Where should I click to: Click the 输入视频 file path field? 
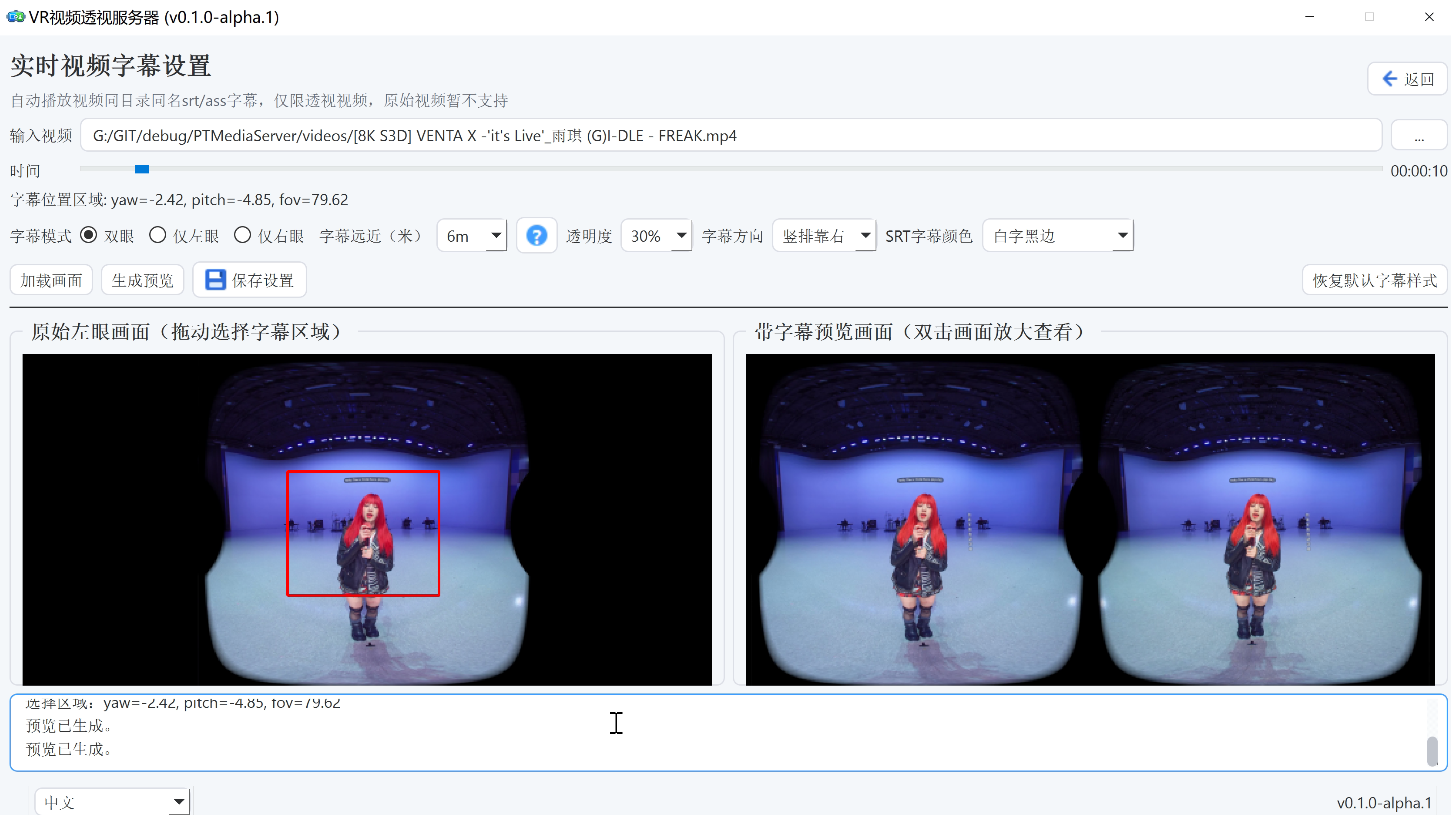(x=731, y=135)
